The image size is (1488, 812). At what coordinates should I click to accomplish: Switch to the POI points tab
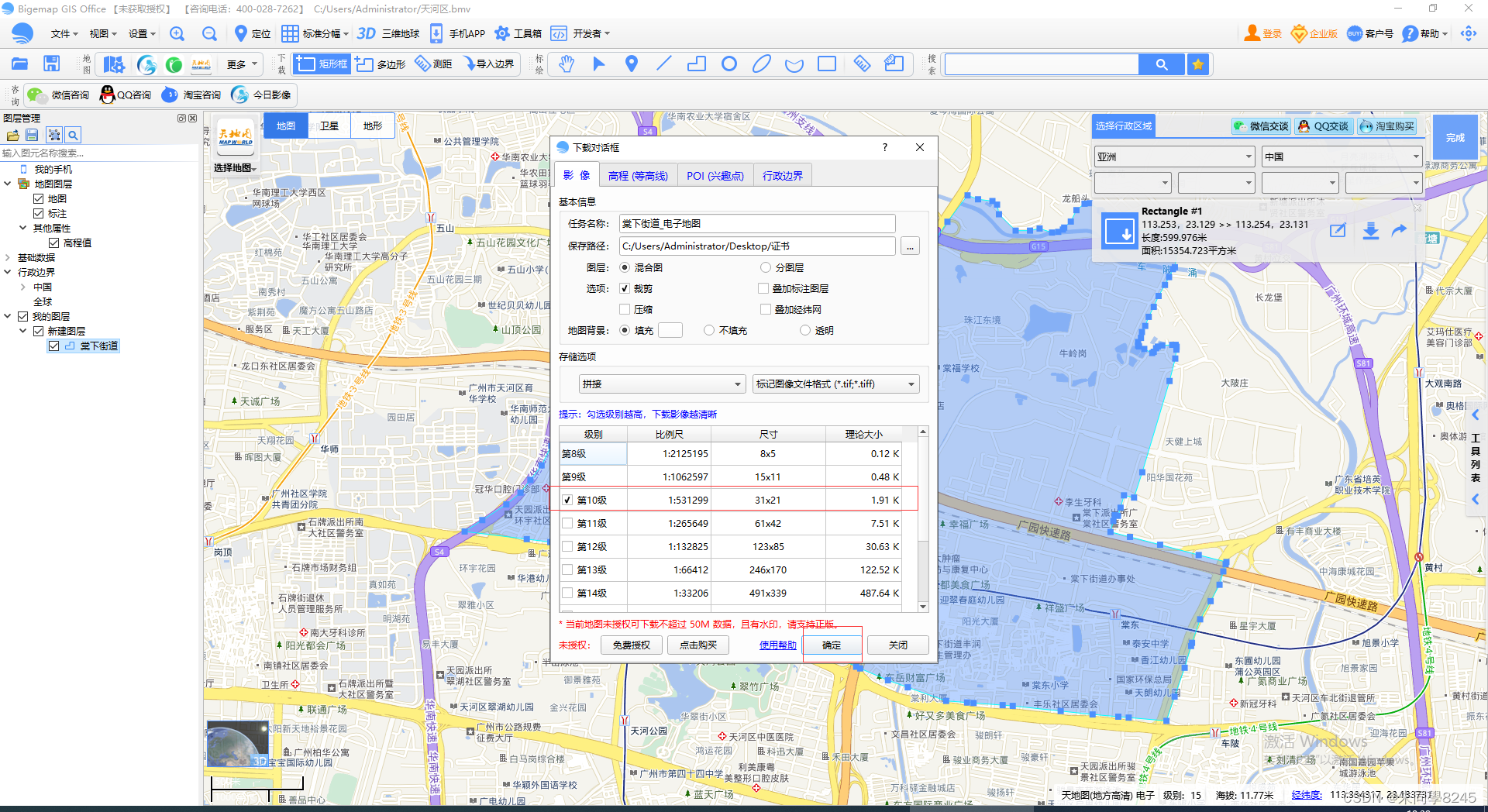point(715,176)
